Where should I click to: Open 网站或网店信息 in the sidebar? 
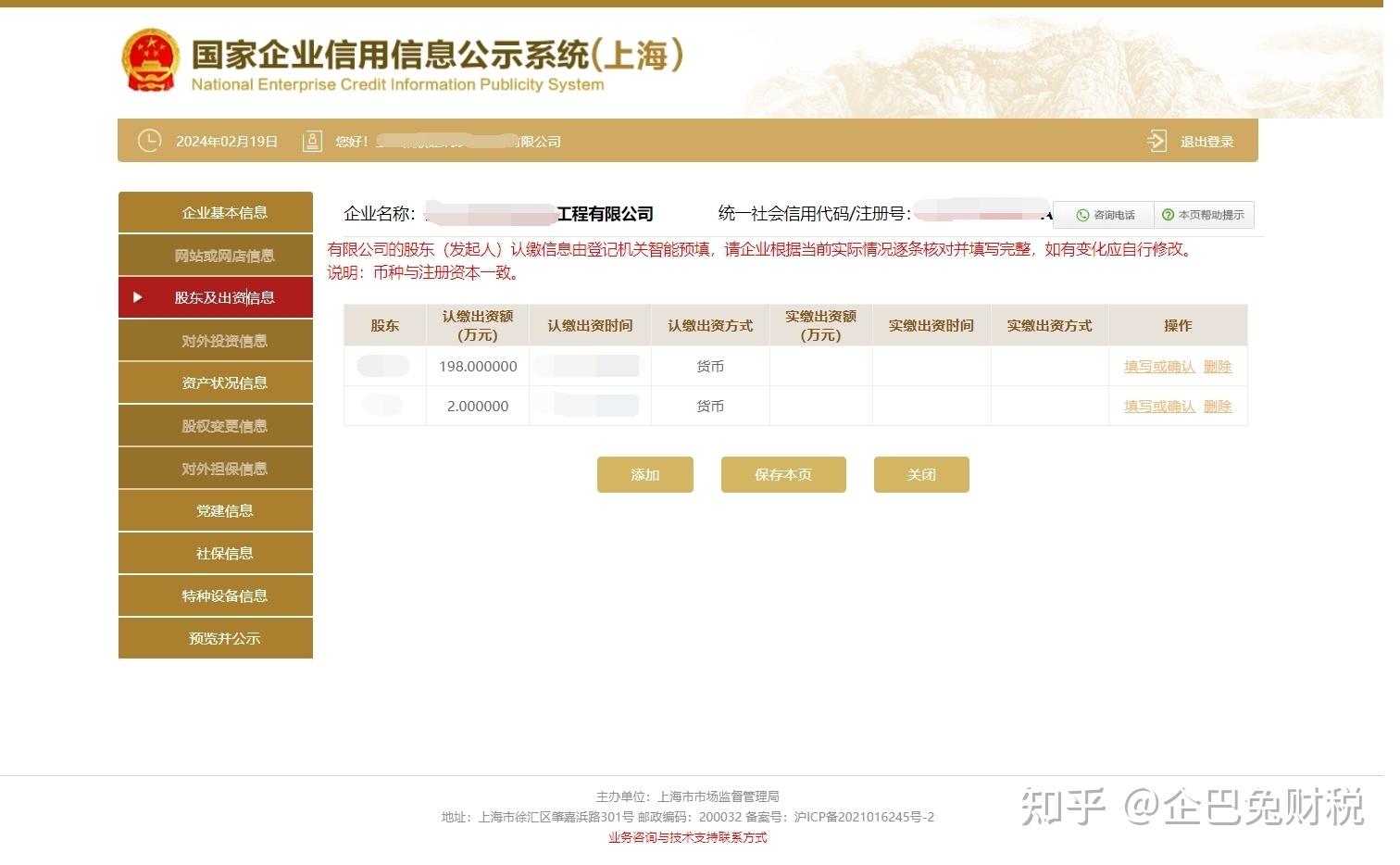pyautogui.click(x=216, y=256)
